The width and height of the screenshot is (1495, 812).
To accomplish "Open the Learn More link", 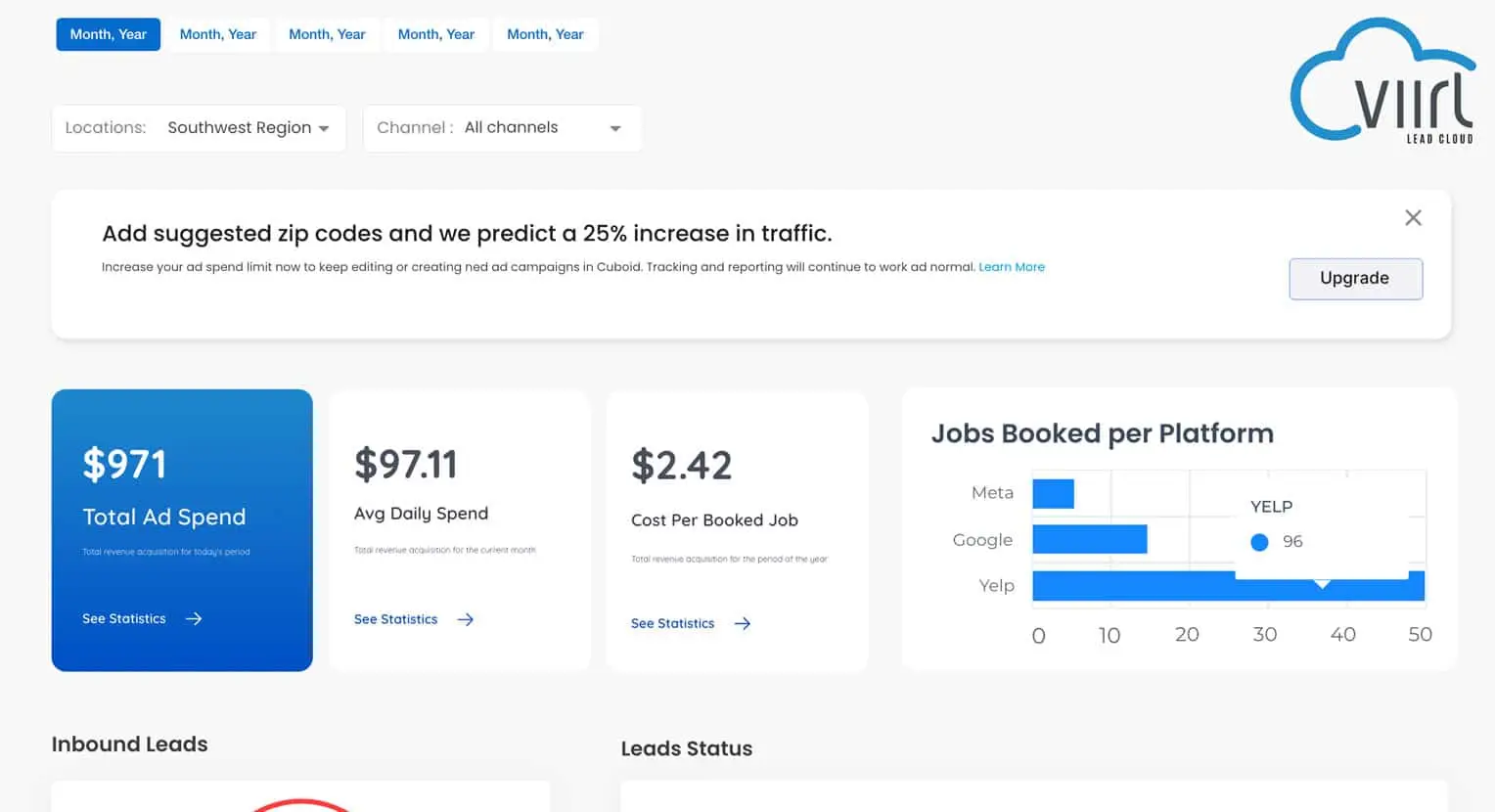I will [1012, 267].
